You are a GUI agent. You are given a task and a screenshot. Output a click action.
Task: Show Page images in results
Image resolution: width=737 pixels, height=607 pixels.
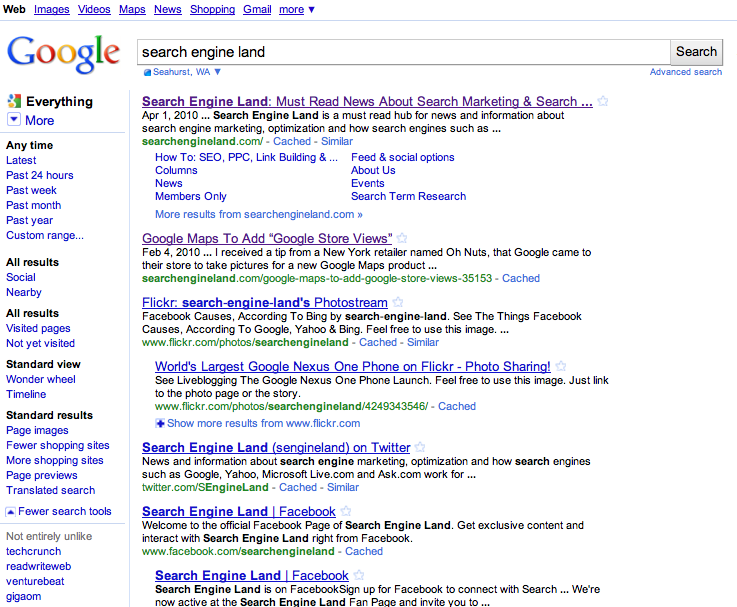pyautogui.click(x=37, y=430)
